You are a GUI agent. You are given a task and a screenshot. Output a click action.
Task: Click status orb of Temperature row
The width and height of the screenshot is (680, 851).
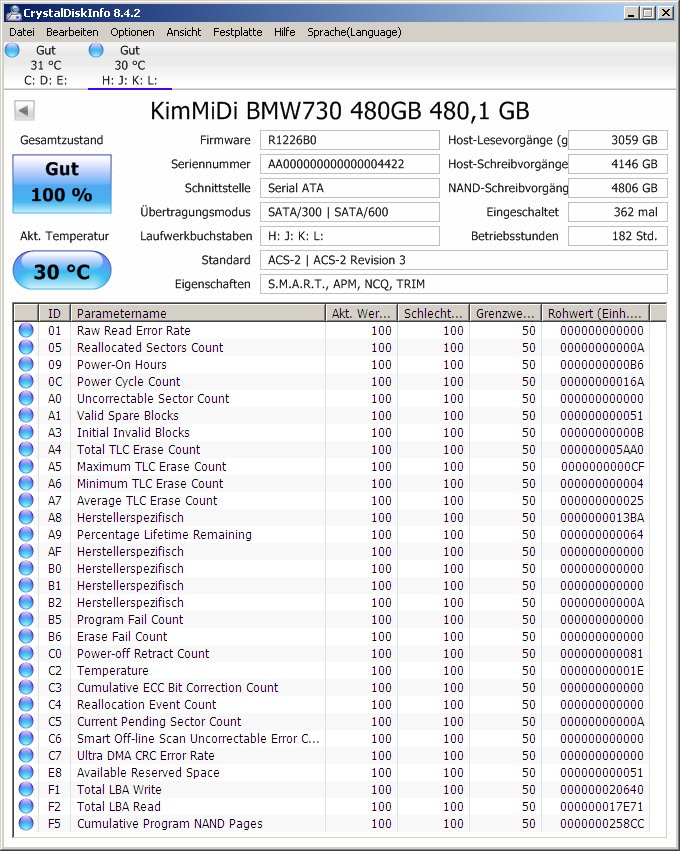[26, 670]
